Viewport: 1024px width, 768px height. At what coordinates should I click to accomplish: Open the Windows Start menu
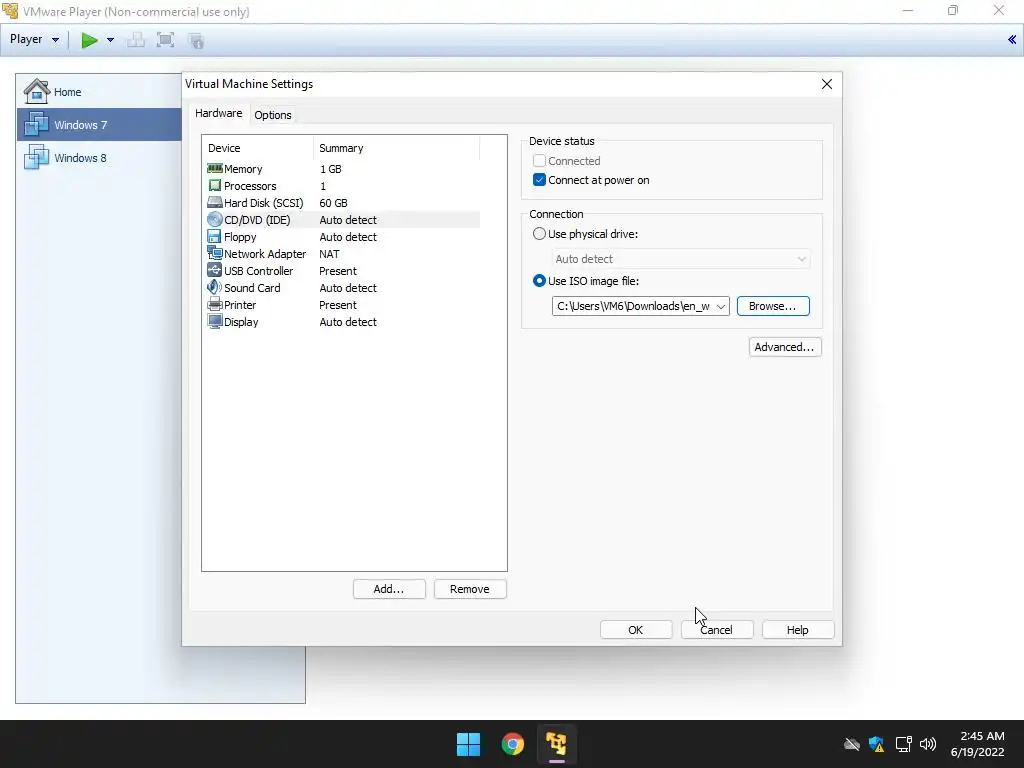coord(468,744)
